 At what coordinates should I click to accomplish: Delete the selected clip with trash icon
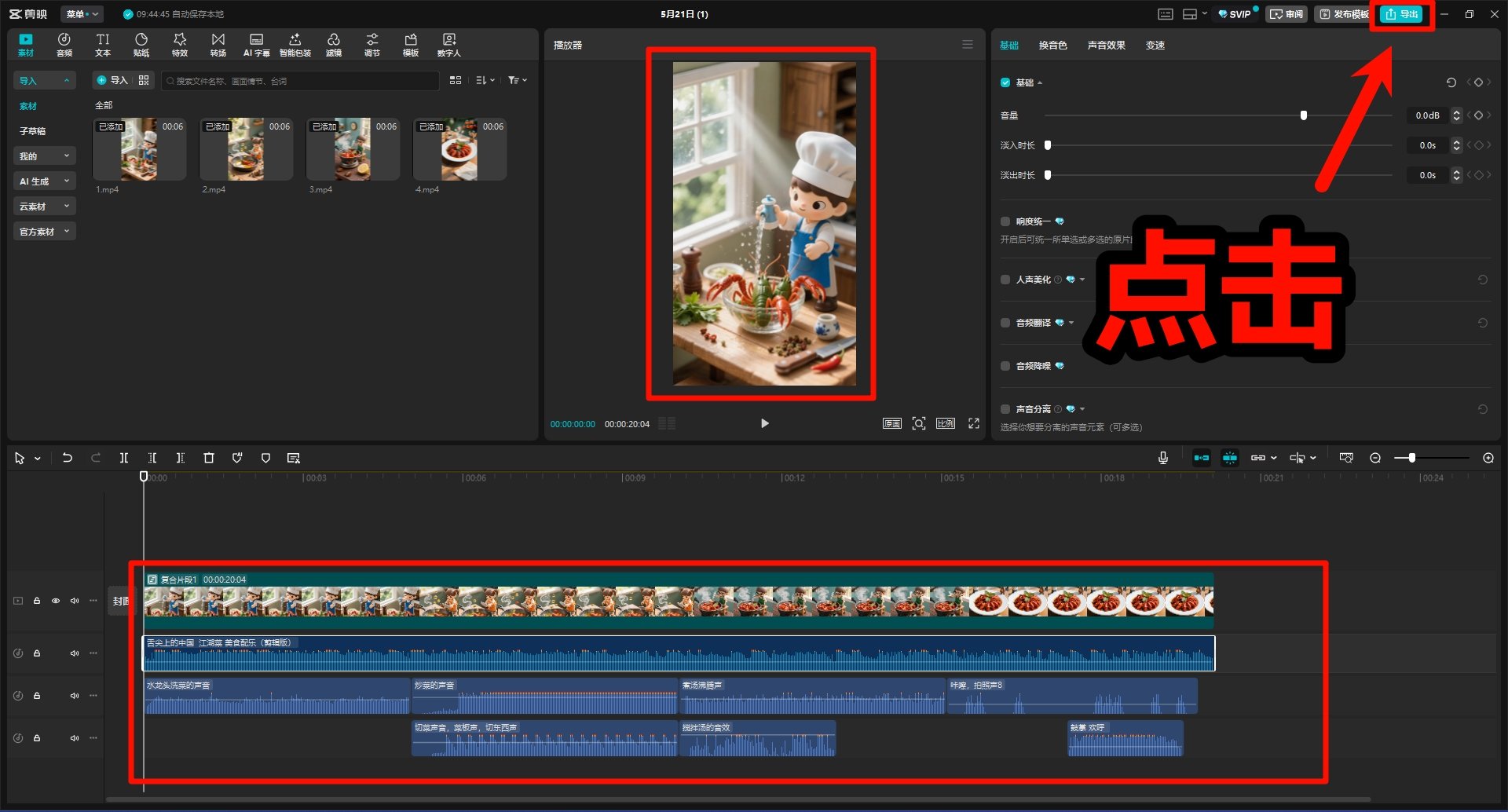tap(209, 458)
